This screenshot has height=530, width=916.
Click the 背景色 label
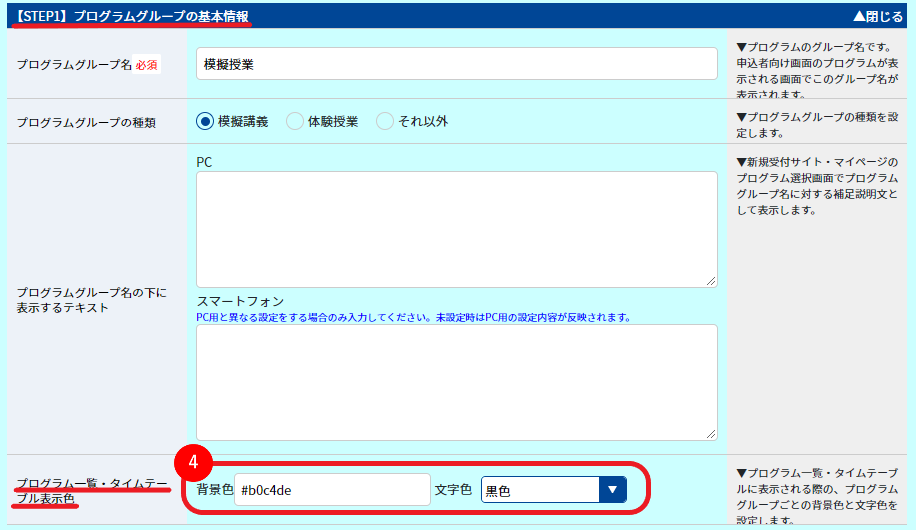click(x=215, y=490)
